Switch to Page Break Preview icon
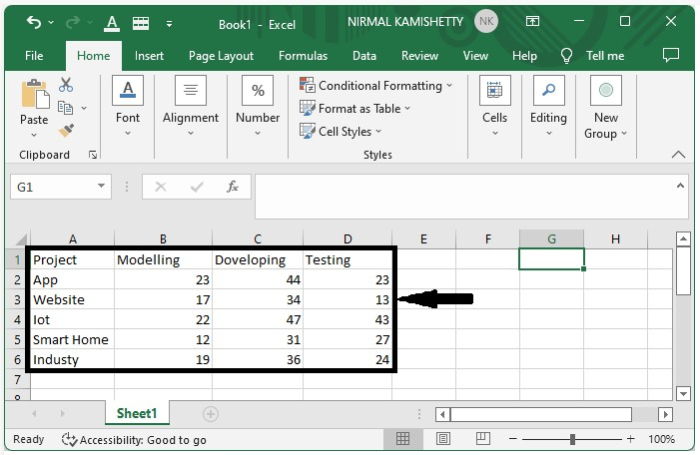The width and height of the screenshot is (700, 455). click(483, 439)
